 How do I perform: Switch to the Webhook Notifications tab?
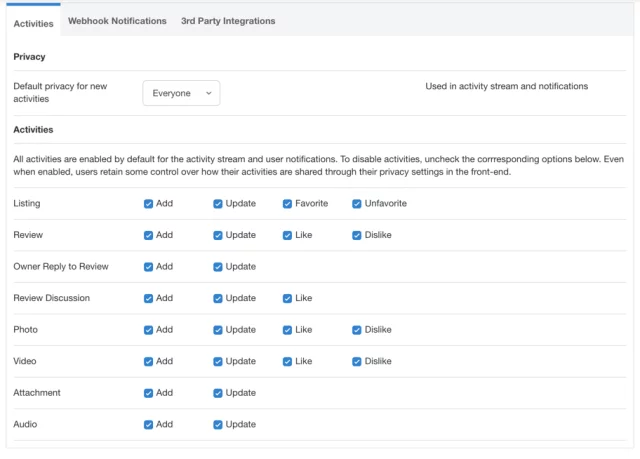point(117,21)
